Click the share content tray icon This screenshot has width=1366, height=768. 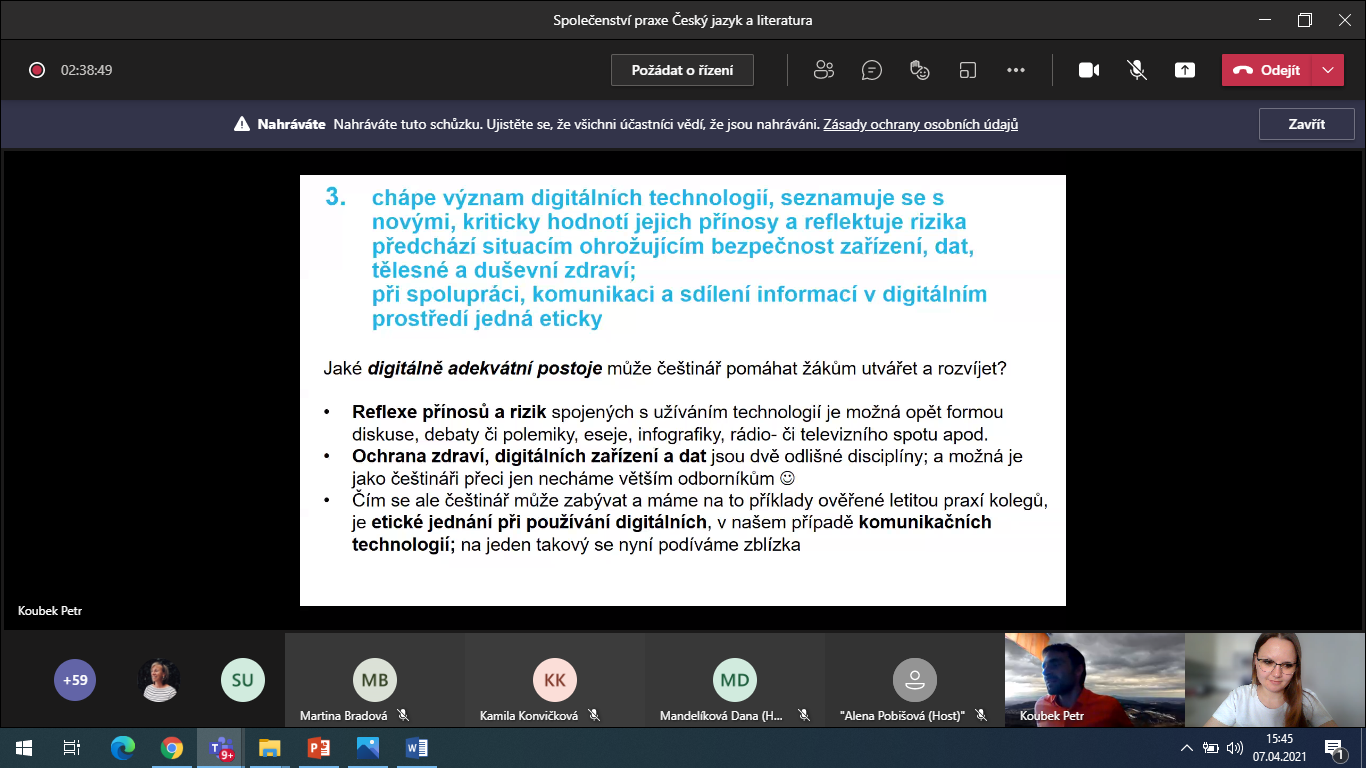pos(1185,70)
